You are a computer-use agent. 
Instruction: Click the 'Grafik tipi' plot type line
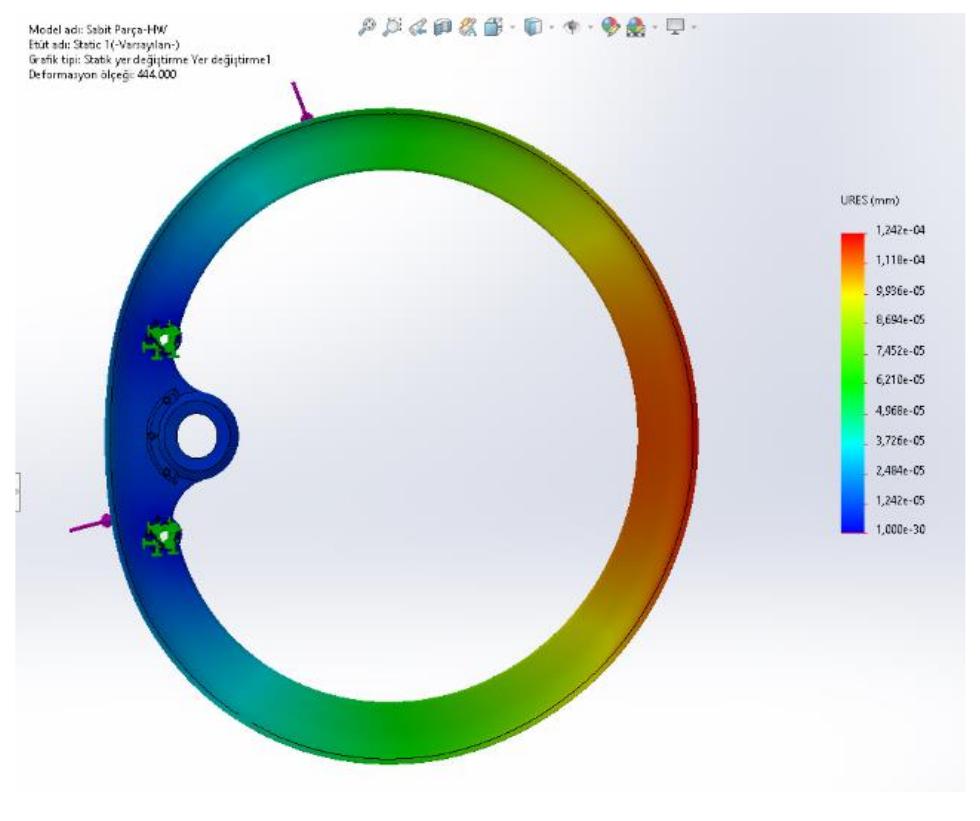click(x=150, y=59)
